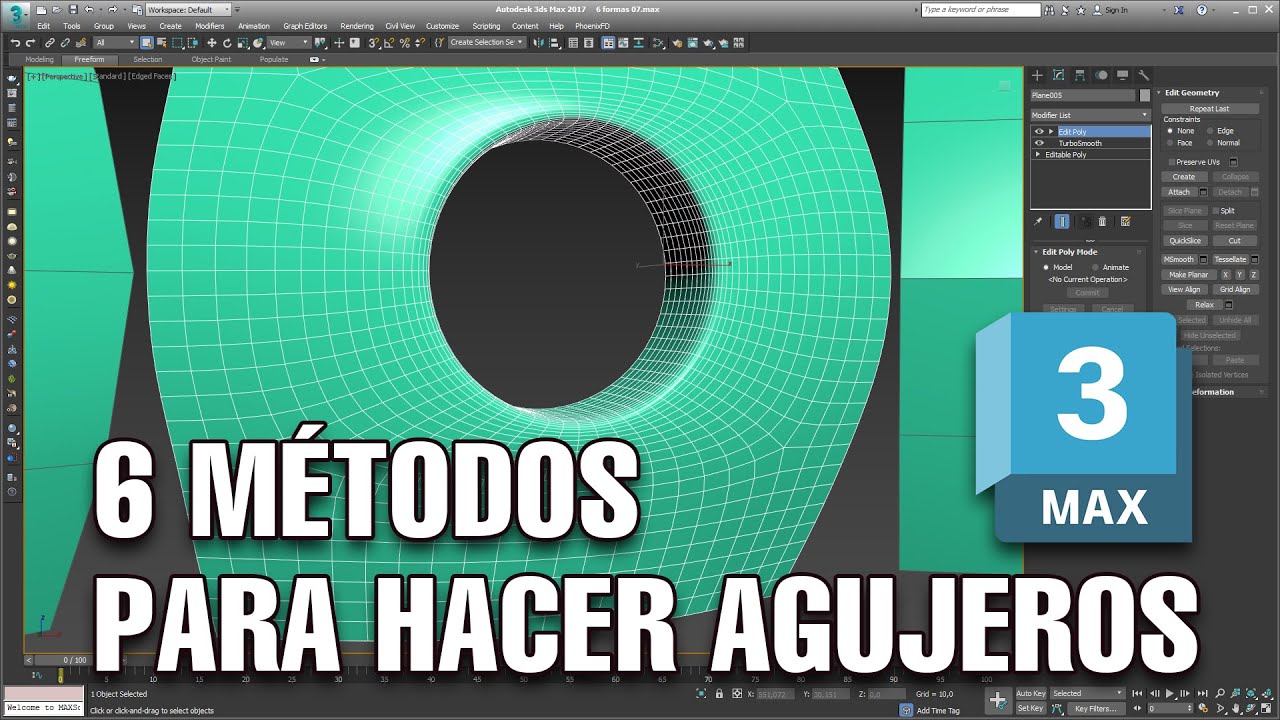Toggle the TurboSmooth modifier eye icon
1280x720 pixels.
tap(1039, 143)
